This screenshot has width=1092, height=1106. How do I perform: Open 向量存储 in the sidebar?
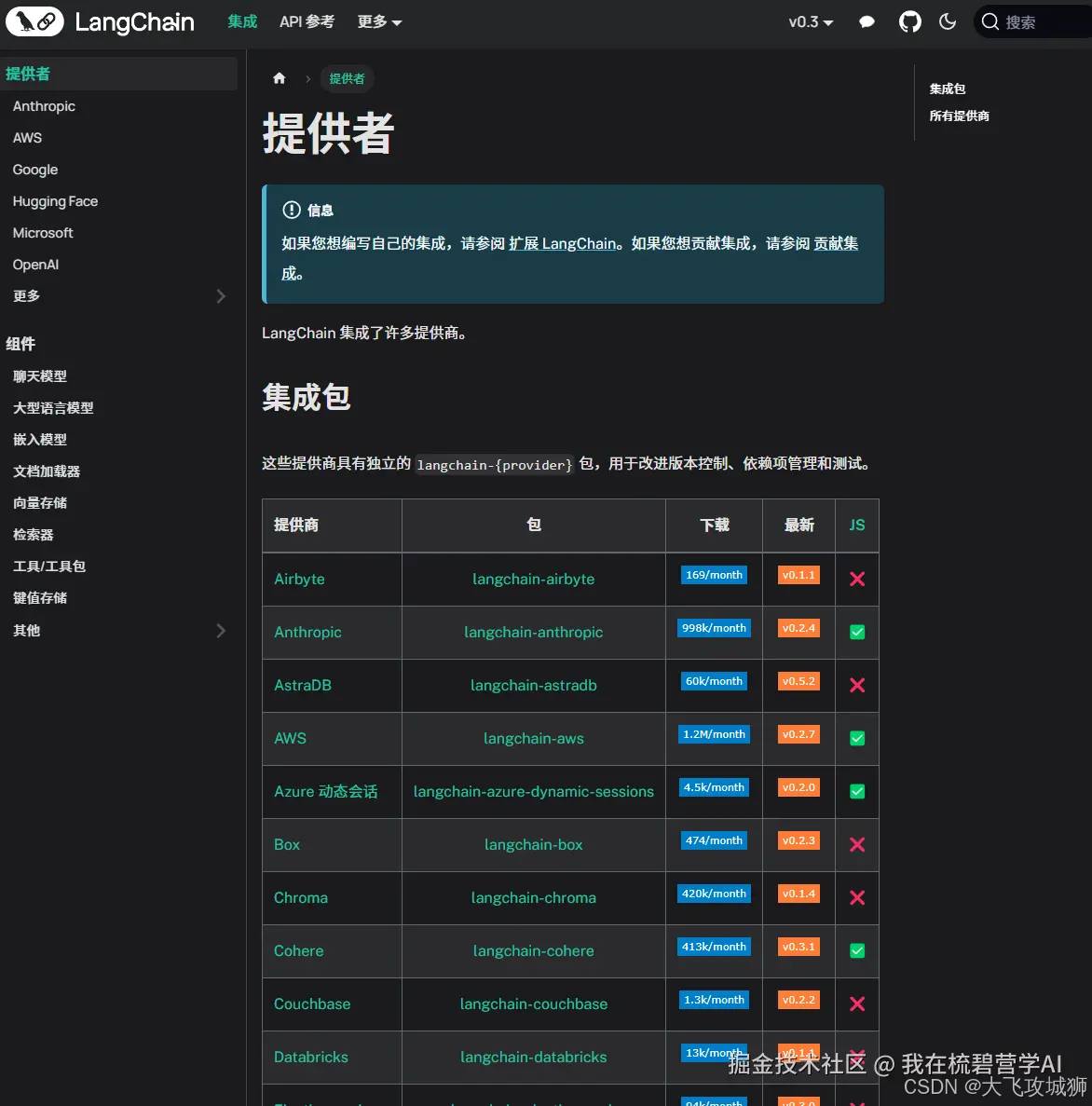tap(39, 503)
